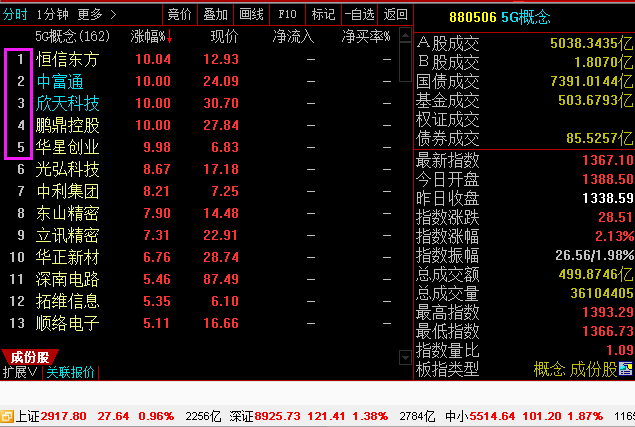
Task: Click the scroll up arrow of stock list
Action: [405, 35]
